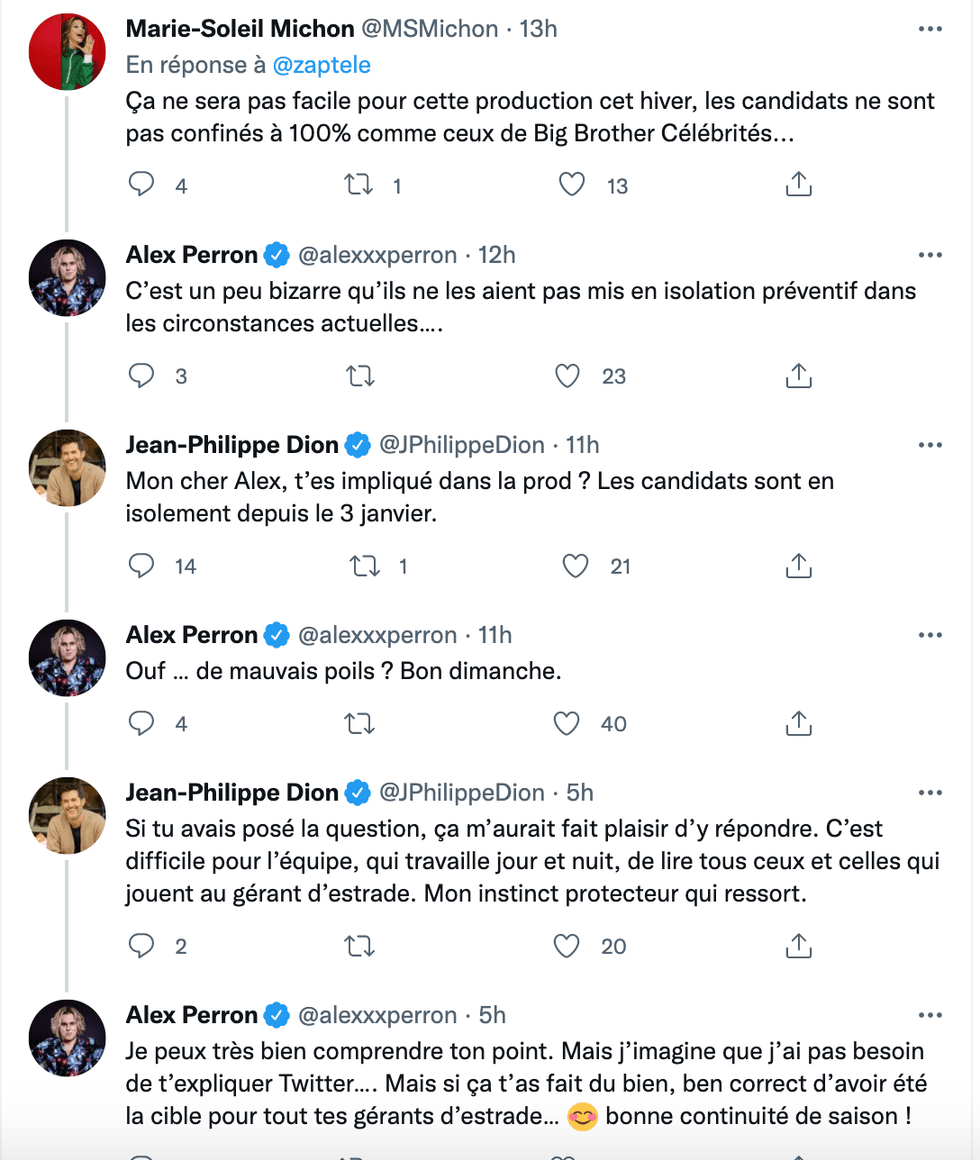Share Alex Perron's "Bon dimanche" tweet

pyautogui.click(x=798, y=723)
